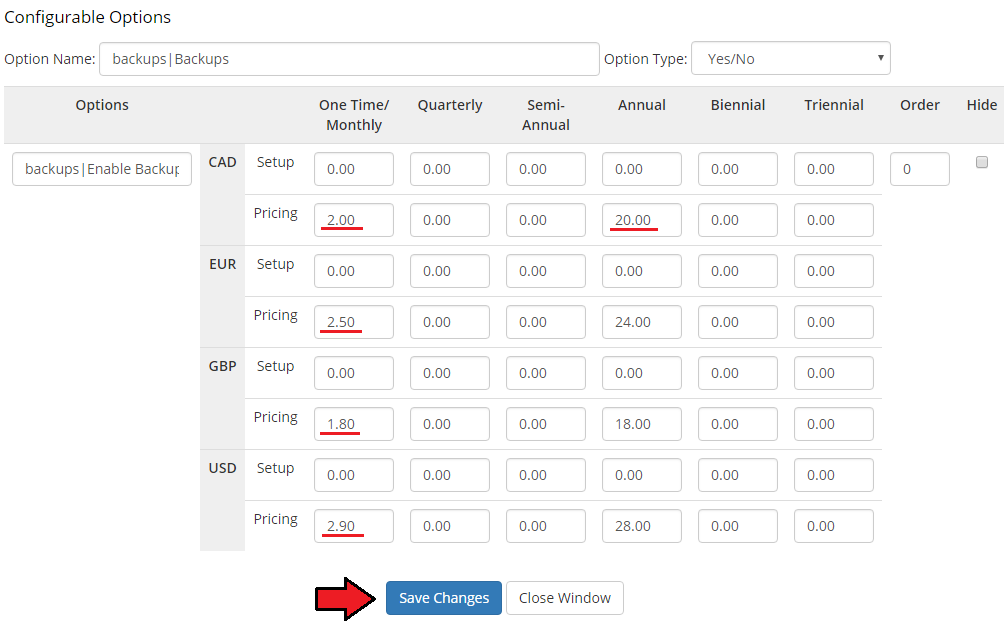Click GBP Pricing biennial field
Image resolution: width=1004 pixels, height=630 pixels.
(738, 424)
